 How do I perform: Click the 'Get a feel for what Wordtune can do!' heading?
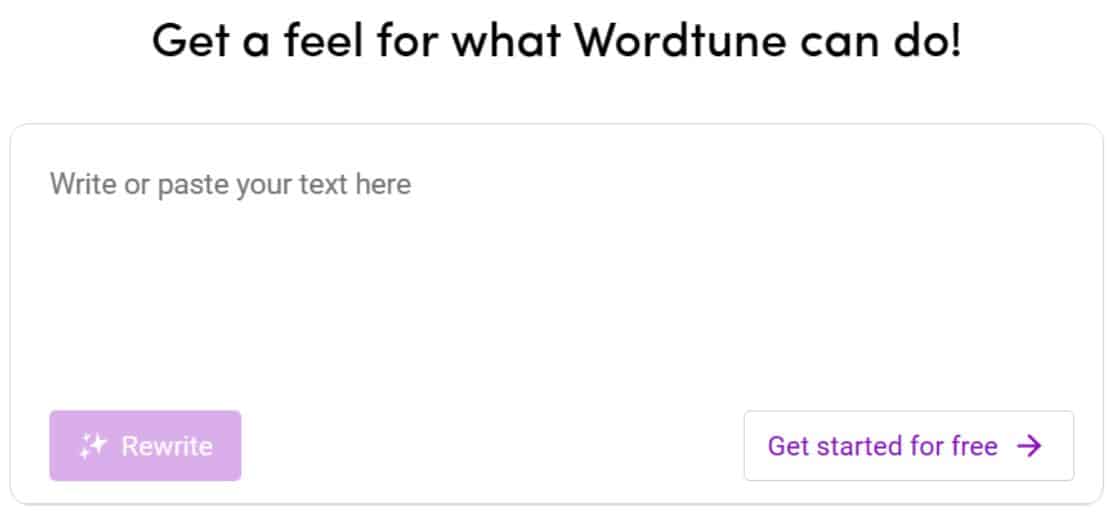[x=556, y=41]
